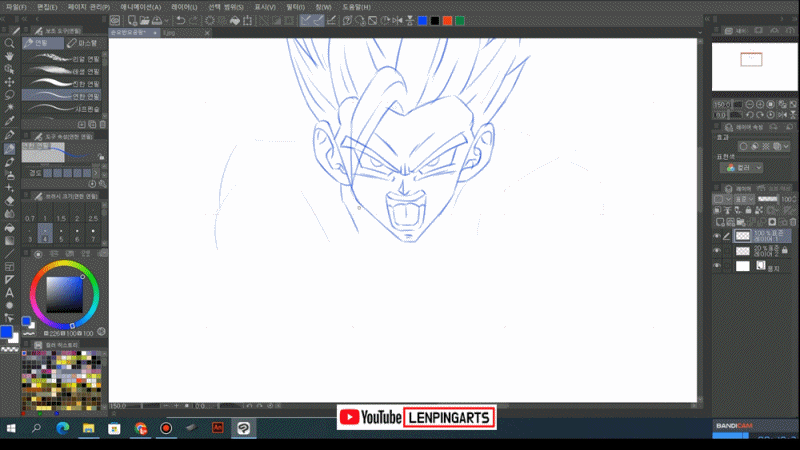
Task: Switch to the 1.jpg canvas tab
Action: click(x=186, y=33)
